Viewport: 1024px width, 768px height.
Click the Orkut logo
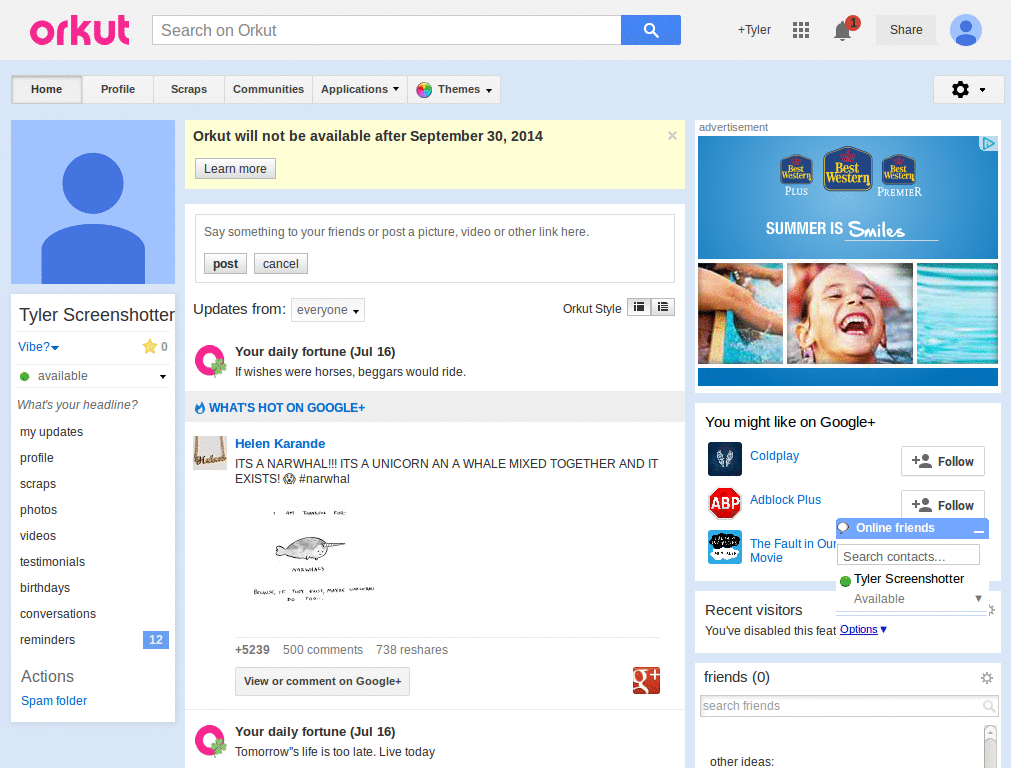[80, 30]
